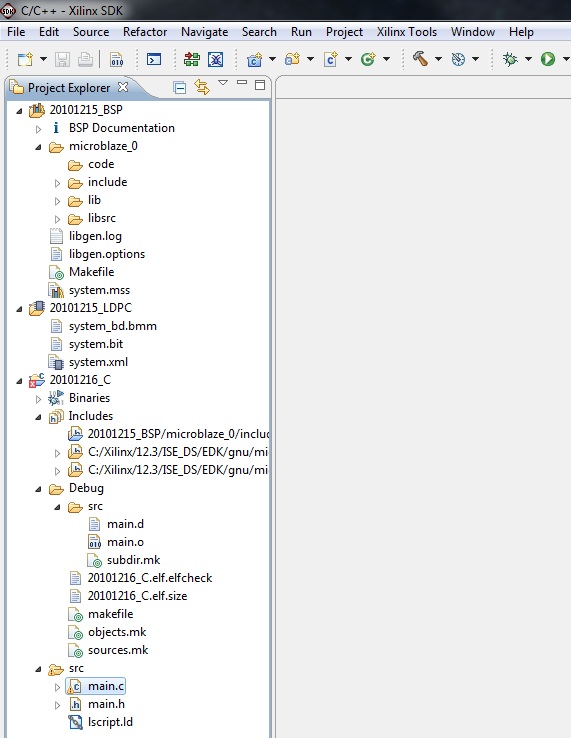The width and height of the screenshot is (571, 738).
Task: Collapse the Debug folder
Action: coord(39,489)
